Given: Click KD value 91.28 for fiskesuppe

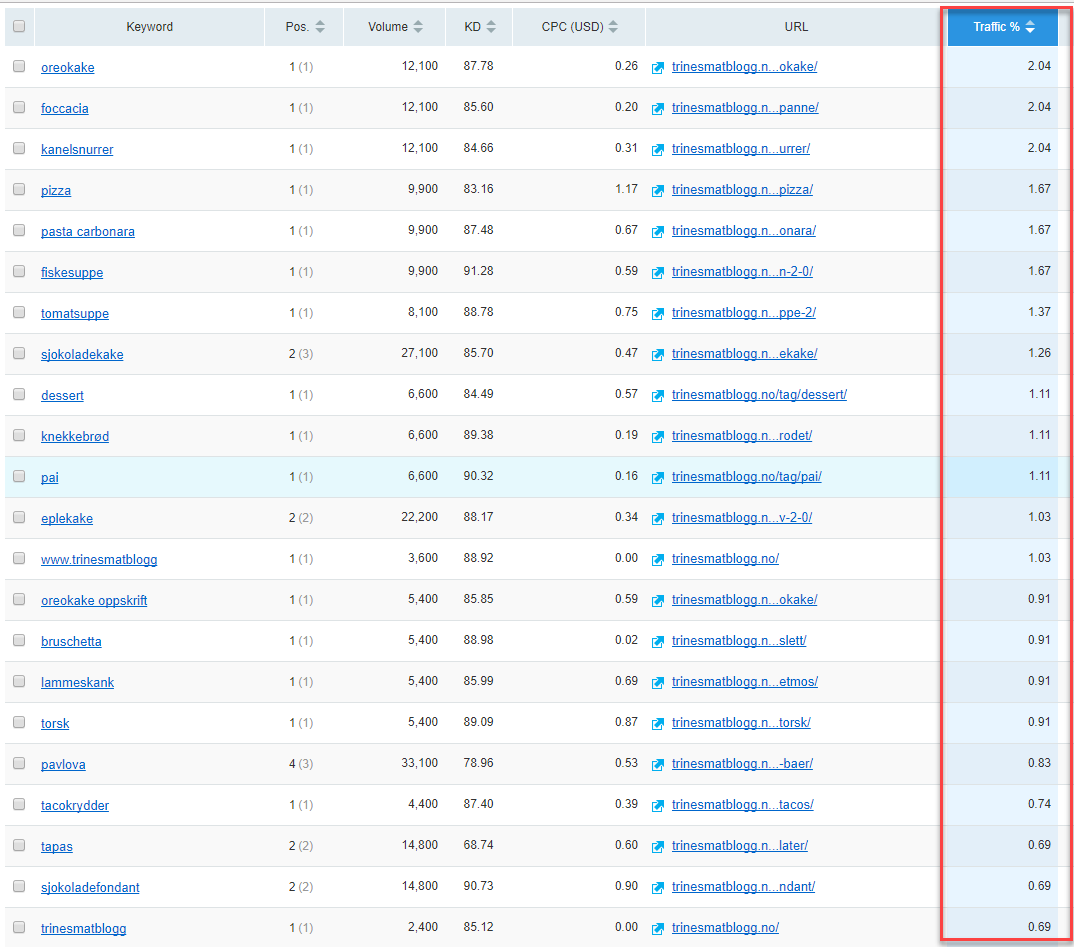Looking at the screenshot, I should pos(478,271).
